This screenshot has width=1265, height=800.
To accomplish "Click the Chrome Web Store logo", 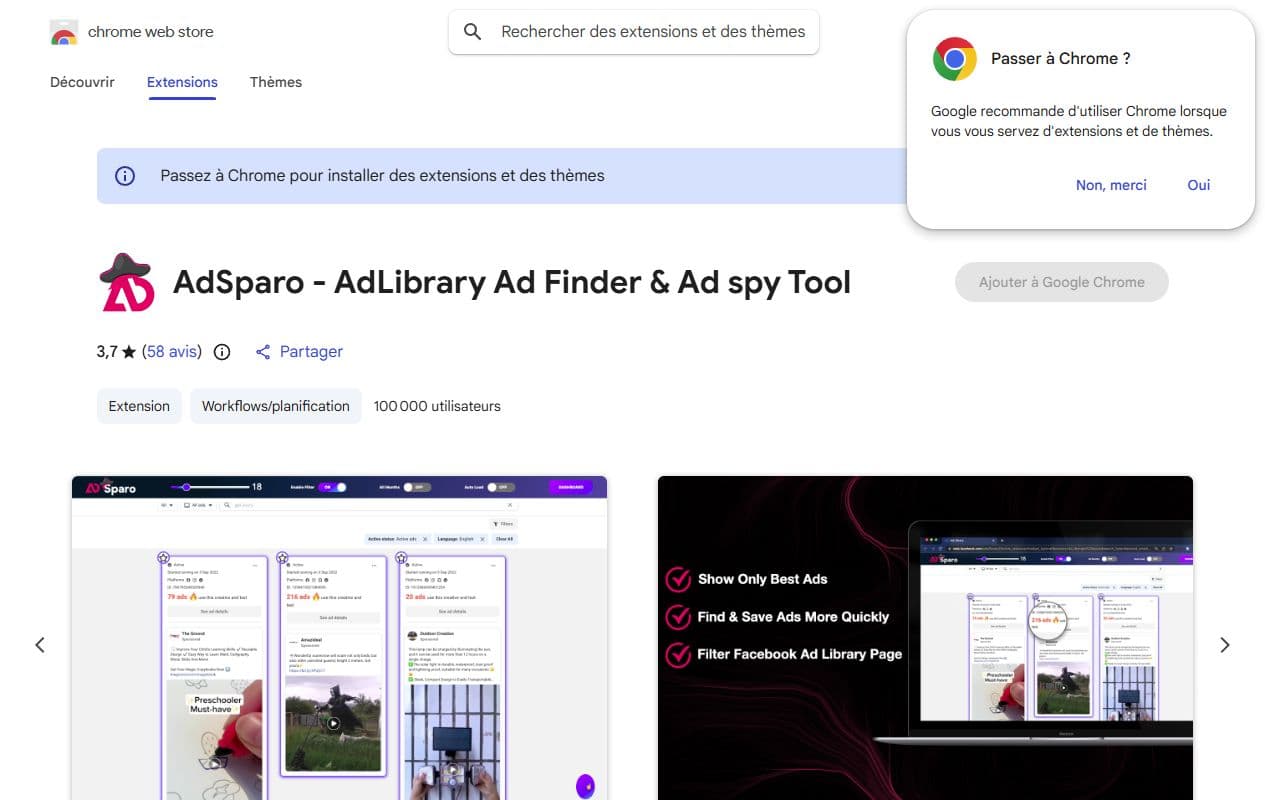I will (x=64, y=32).
